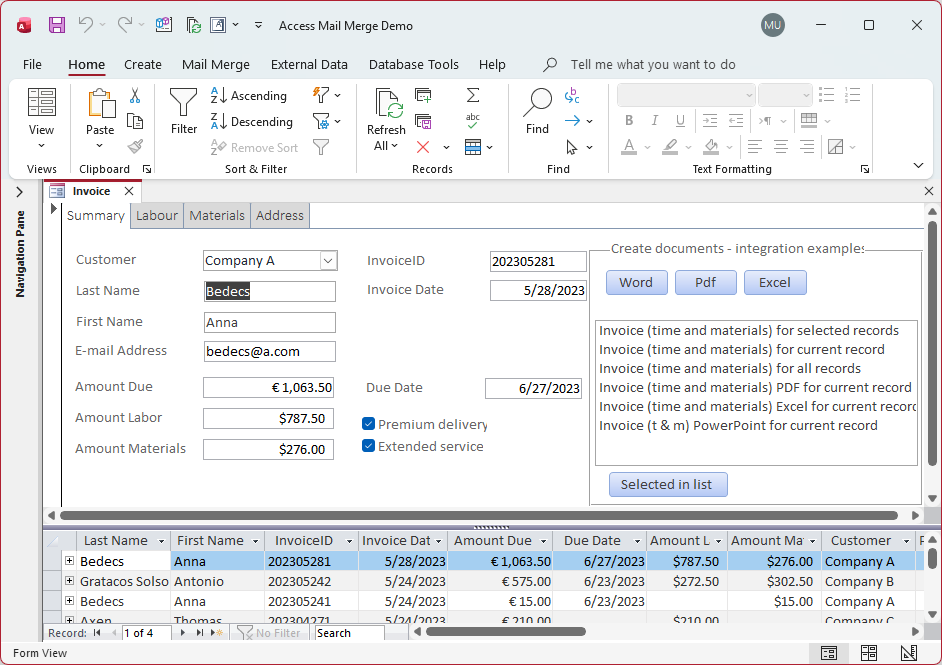Click the Pdf export button
This screenshot has width=942, height=665.
tap(705, 282)
